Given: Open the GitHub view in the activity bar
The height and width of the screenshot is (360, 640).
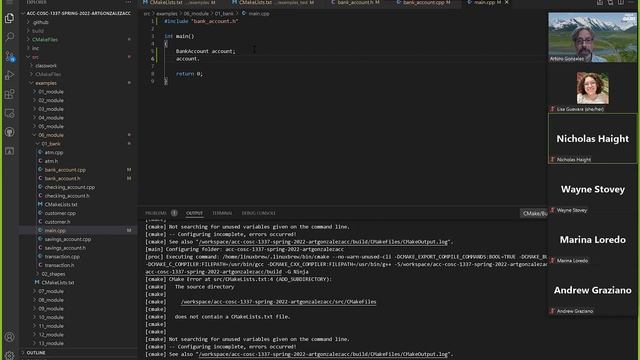Looking at the screenshot, I should point(9,132).
